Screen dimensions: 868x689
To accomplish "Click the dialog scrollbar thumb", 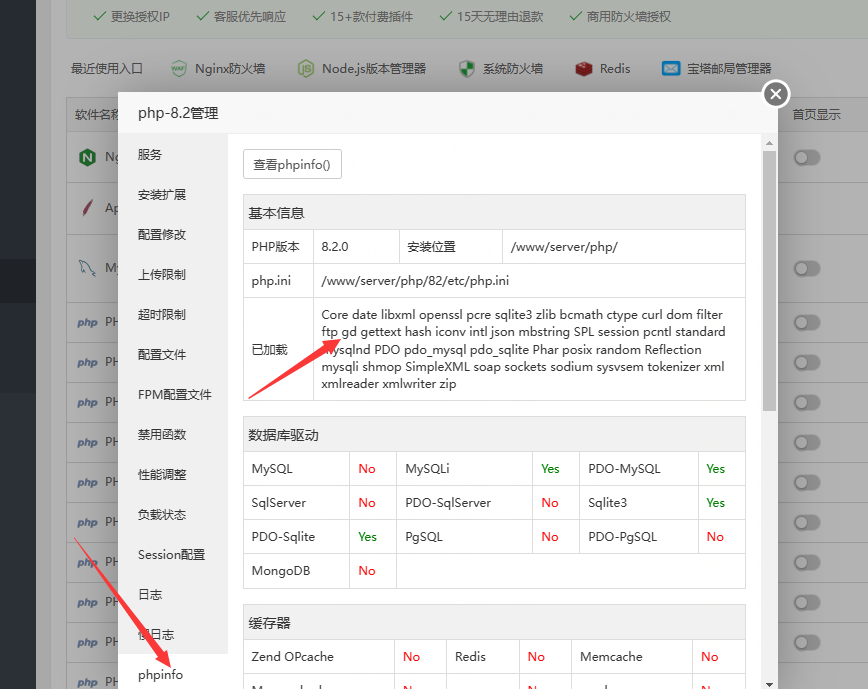I will coord(769,281).
